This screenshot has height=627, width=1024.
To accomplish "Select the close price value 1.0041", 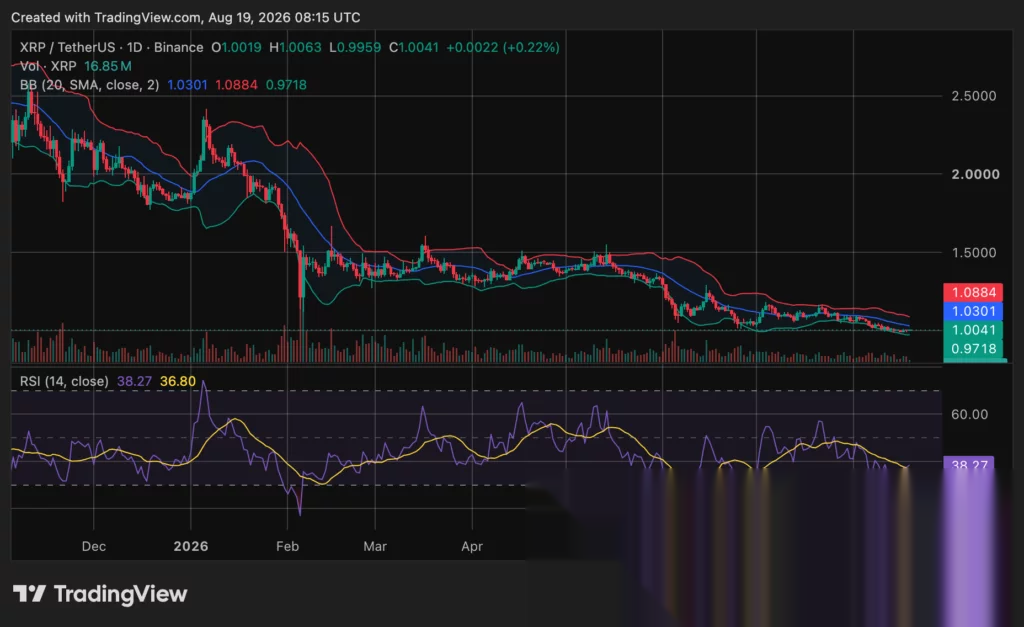I will click(419, 48).
